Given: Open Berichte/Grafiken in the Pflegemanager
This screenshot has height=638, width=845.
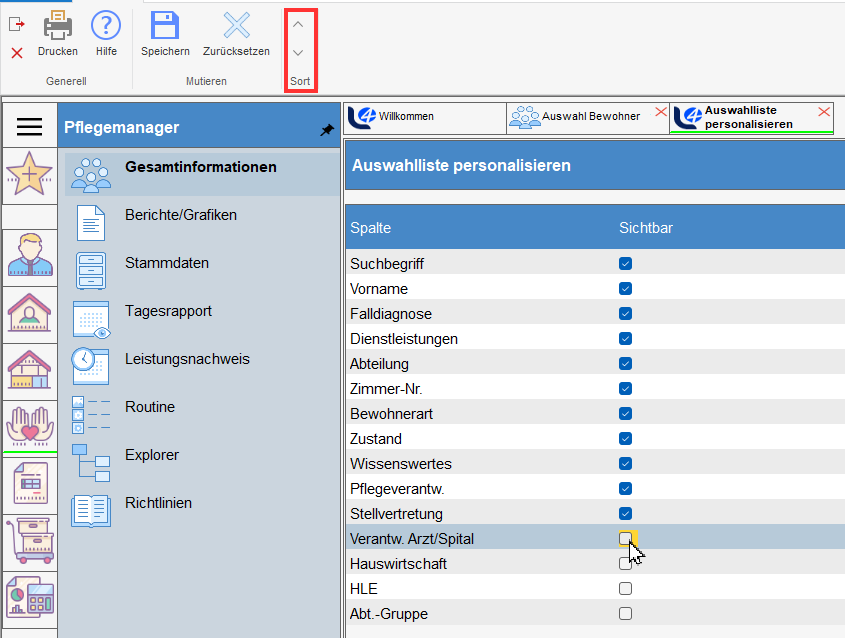Looking at the screenshot, I should 180,215.
